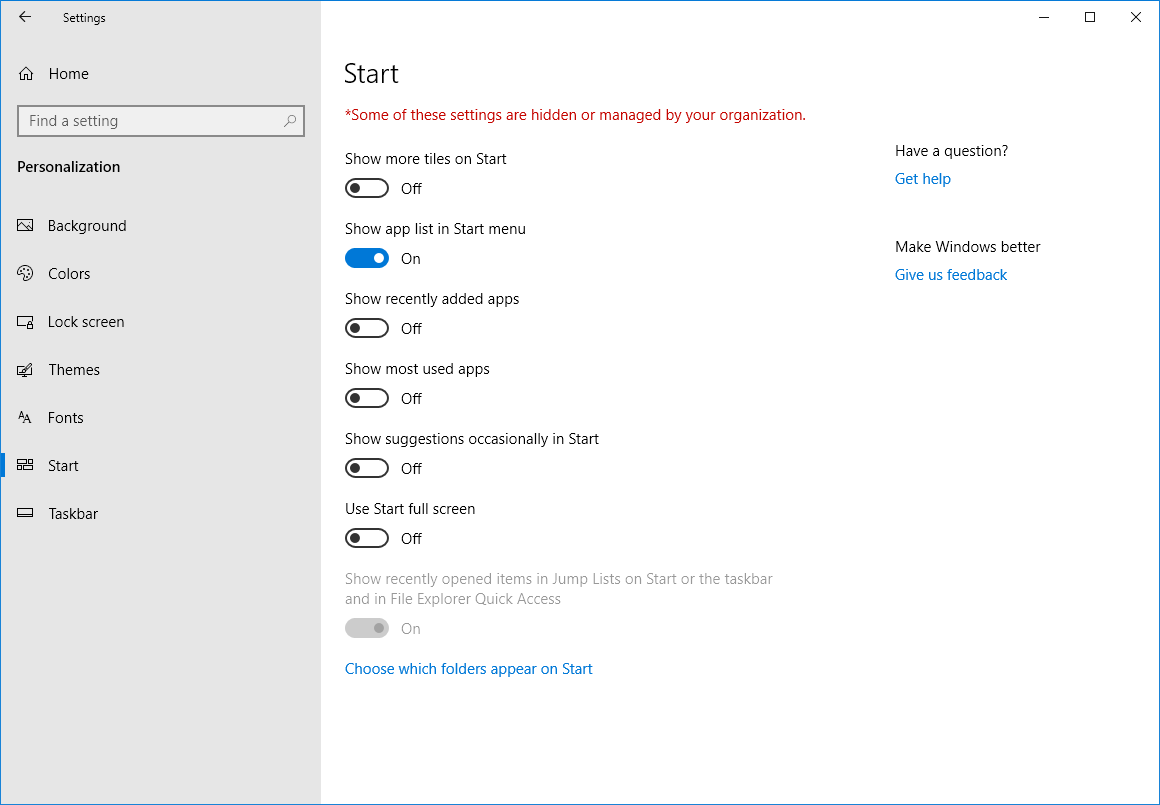Open Choose which folders appear on Start
This screenshot has height=805, width=1160.
tap(468, 669)
